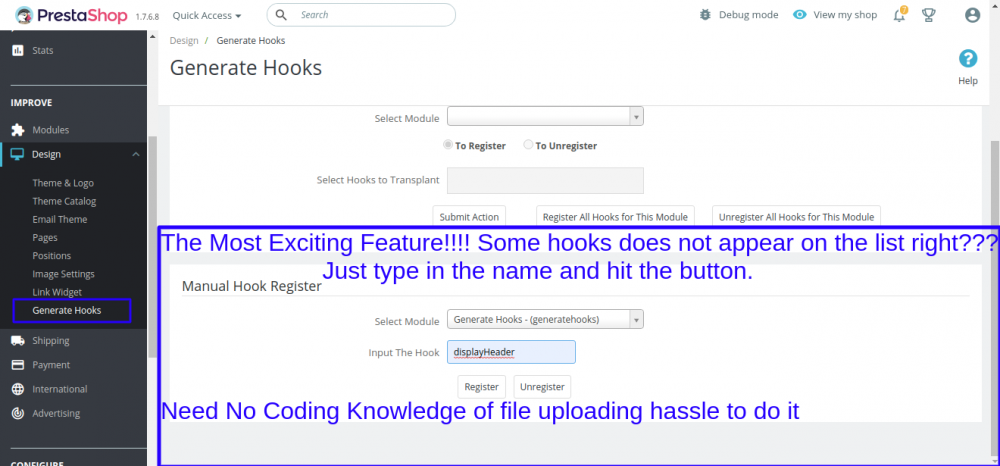1000x466 pixels.
Task: Click the Stats chart icon
Action: 18,50
